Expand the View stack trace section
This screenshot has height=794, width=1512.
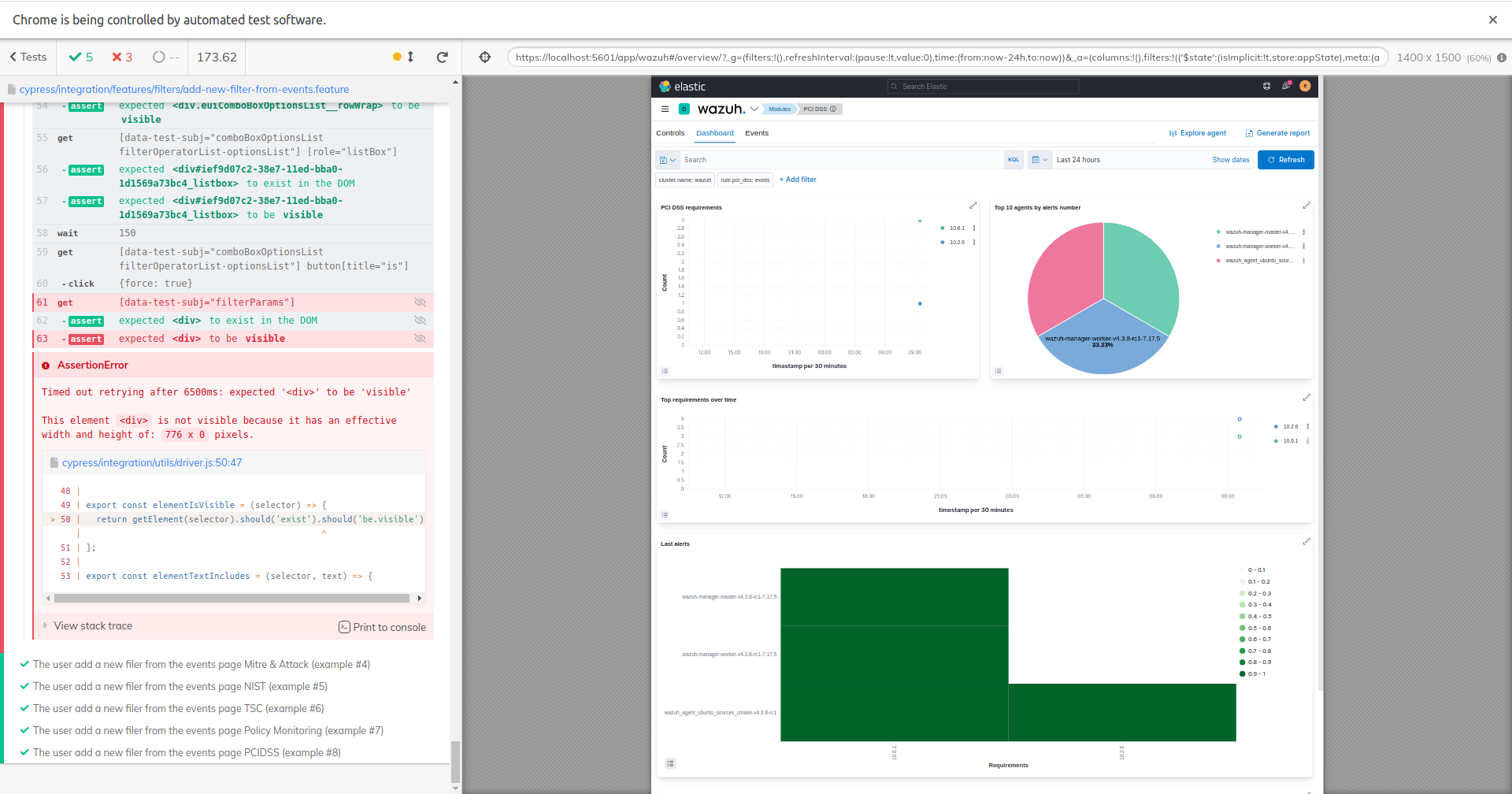tap(93, 625)
